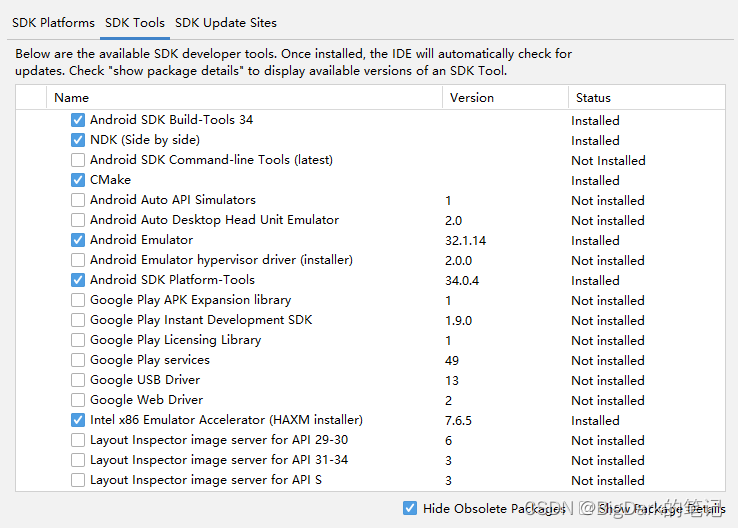Uncheck Intel x86 Emulator Accelerator (HAXM) checkbox
This screenshot has width=738, height=528.
tap(78, 420)
